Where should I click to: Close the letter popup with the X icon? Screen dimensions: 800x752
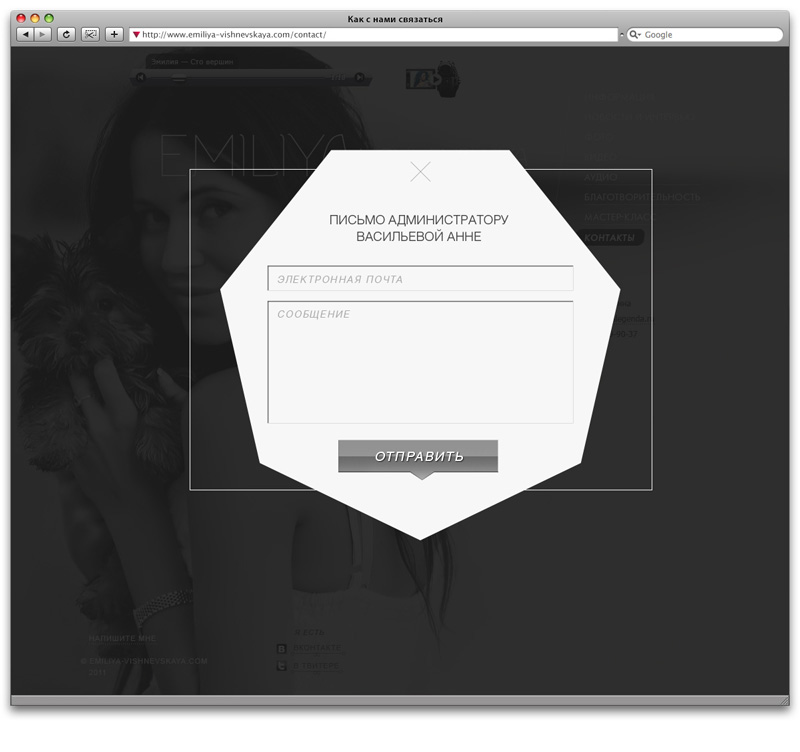[420, 172]
